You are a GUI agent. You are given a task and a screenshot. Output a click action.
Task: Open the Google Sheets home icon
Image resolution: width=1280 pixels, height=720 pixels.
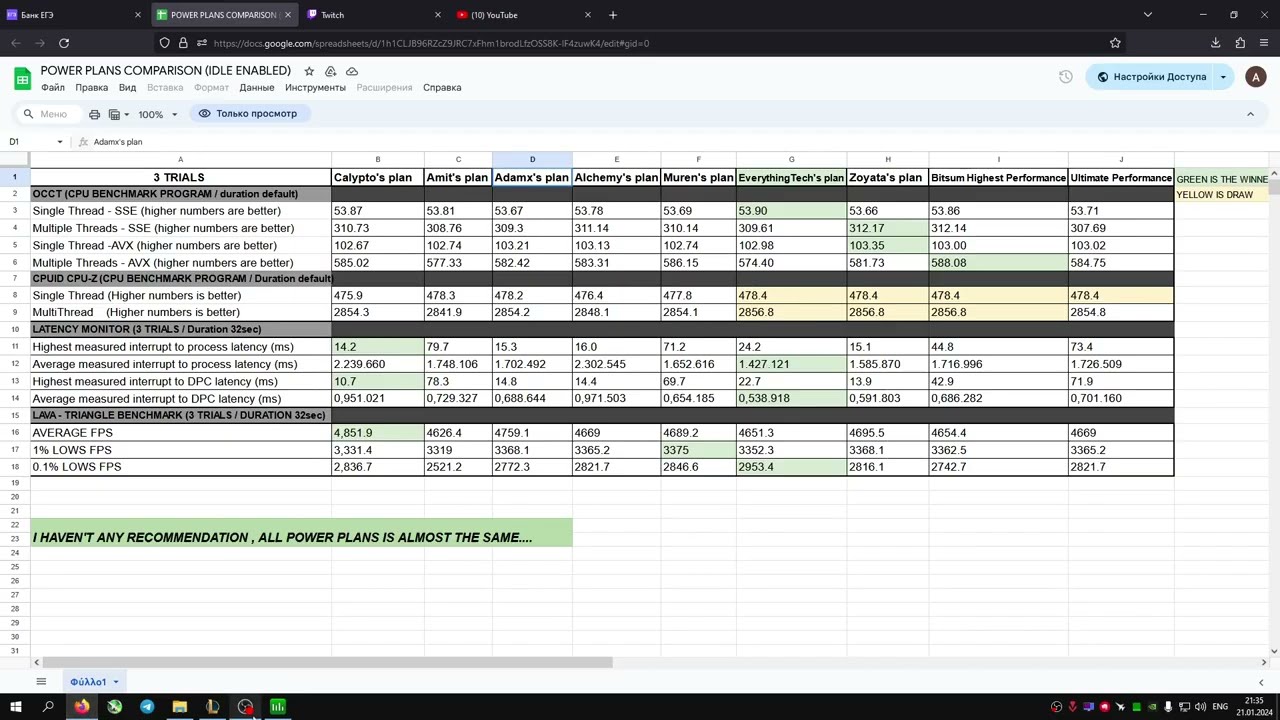click(22, 78)
